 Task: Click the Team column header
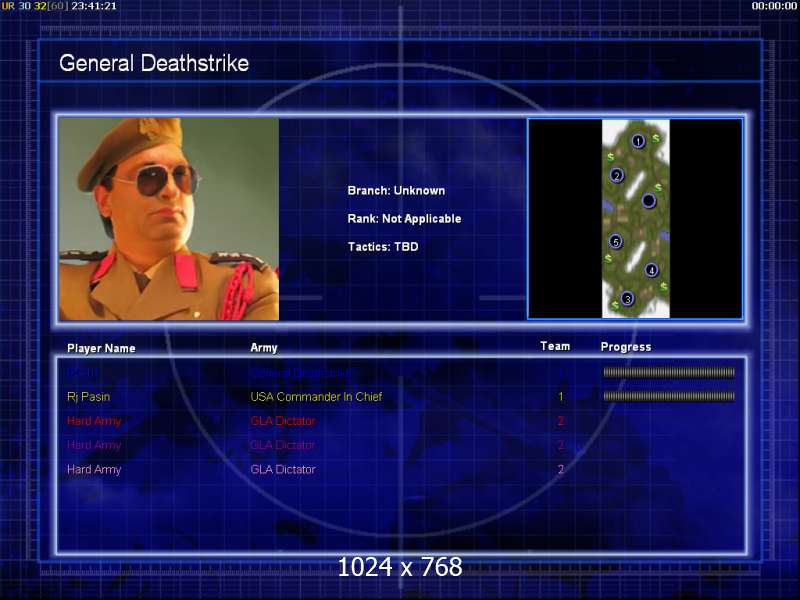click(x=555, y=346)
